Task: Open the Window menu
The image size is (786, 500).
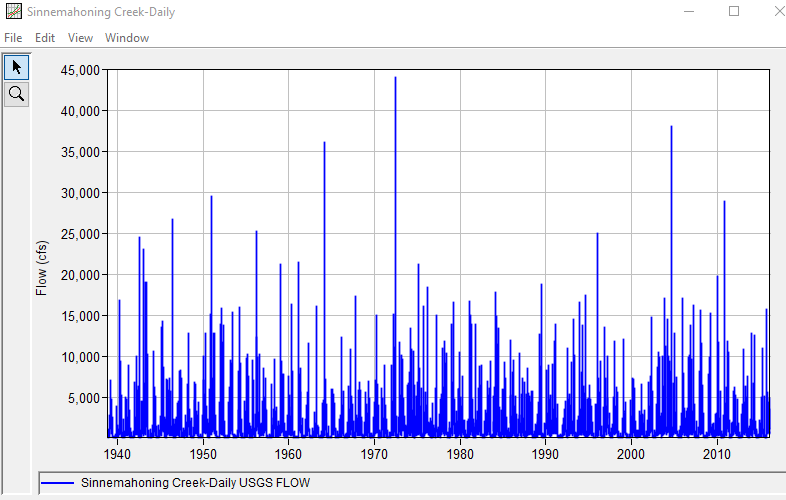Action: (x=127, y=38)
